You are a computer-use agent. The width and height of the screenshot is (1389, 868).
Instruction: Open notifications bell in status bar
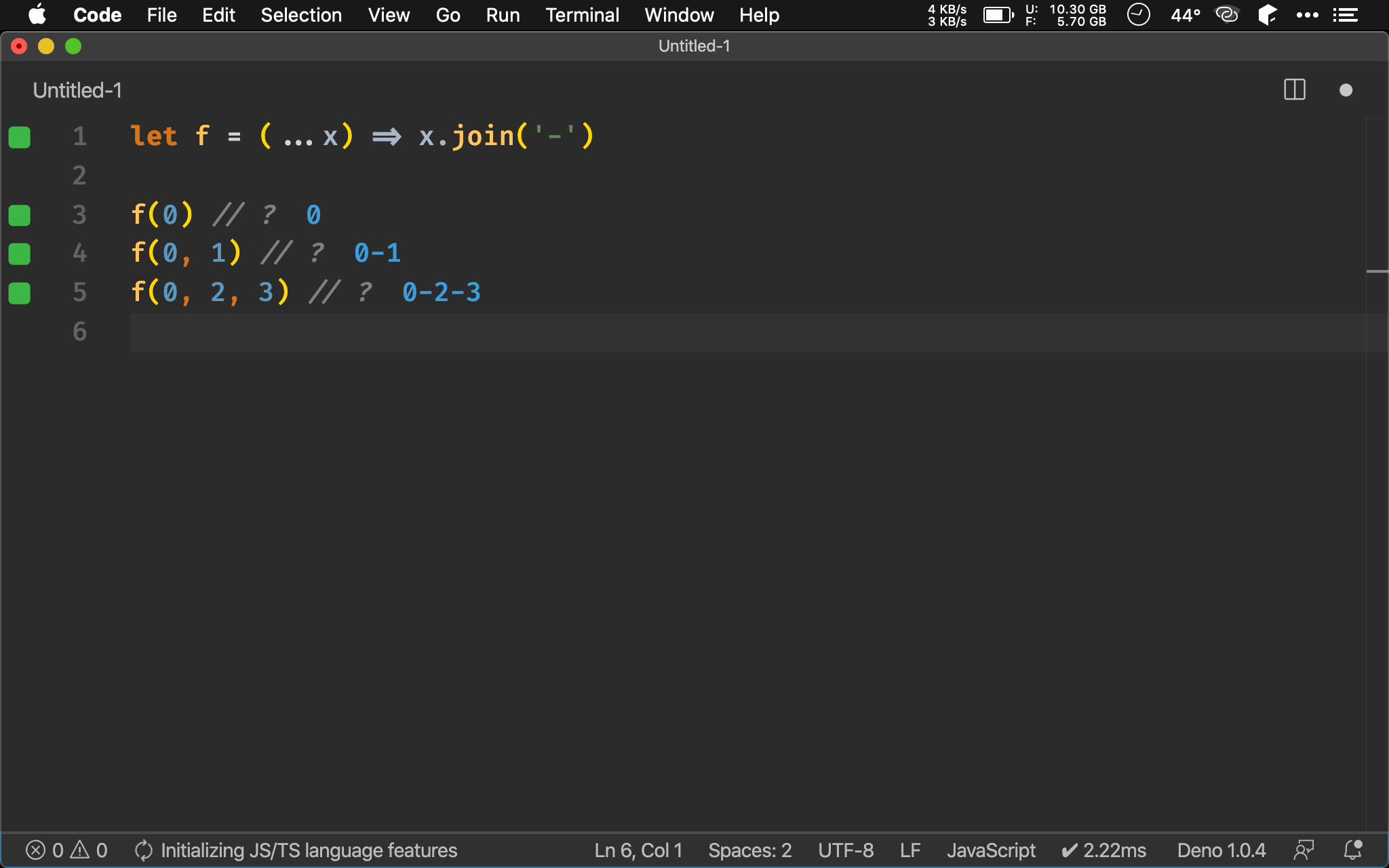(1353, 850)
